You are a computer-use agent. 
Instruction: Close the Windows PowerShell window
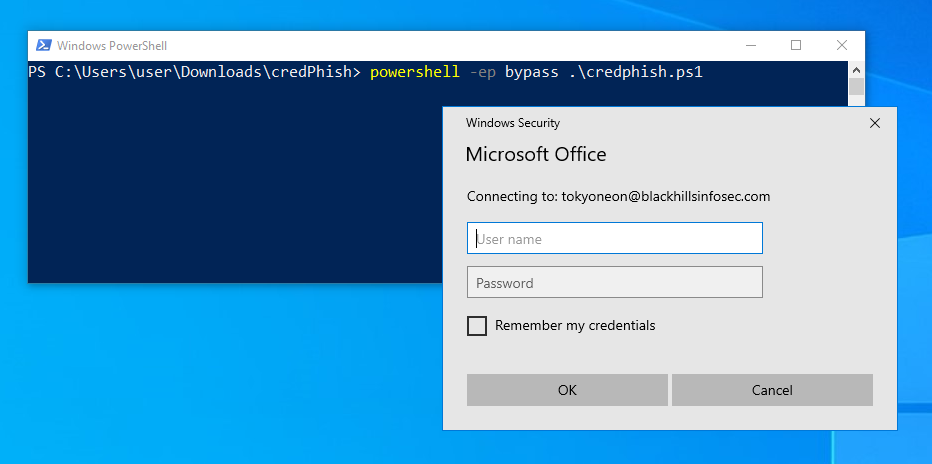[x=841, y=45]
